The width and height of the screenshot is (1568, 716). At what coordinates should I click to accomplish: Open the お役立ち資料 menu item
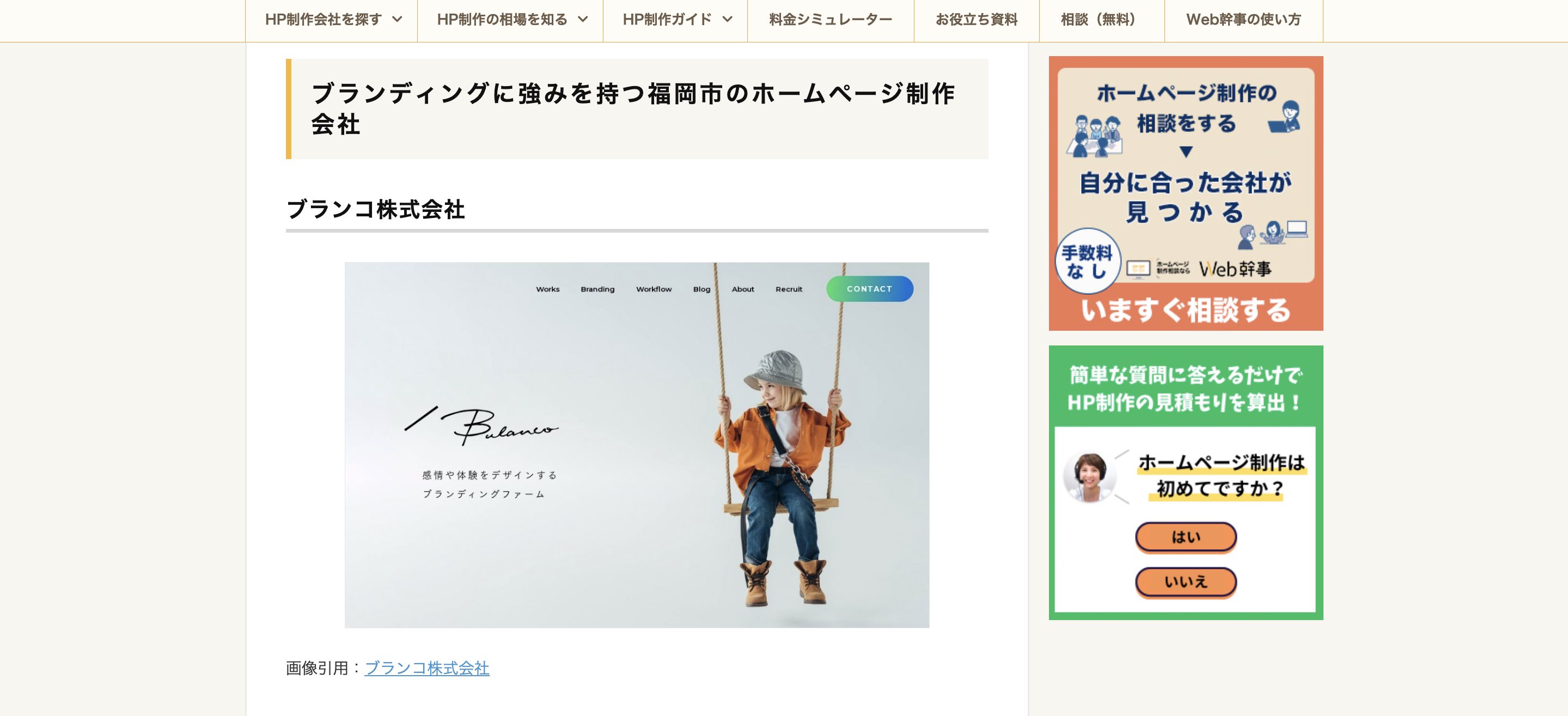pos(977,20)
